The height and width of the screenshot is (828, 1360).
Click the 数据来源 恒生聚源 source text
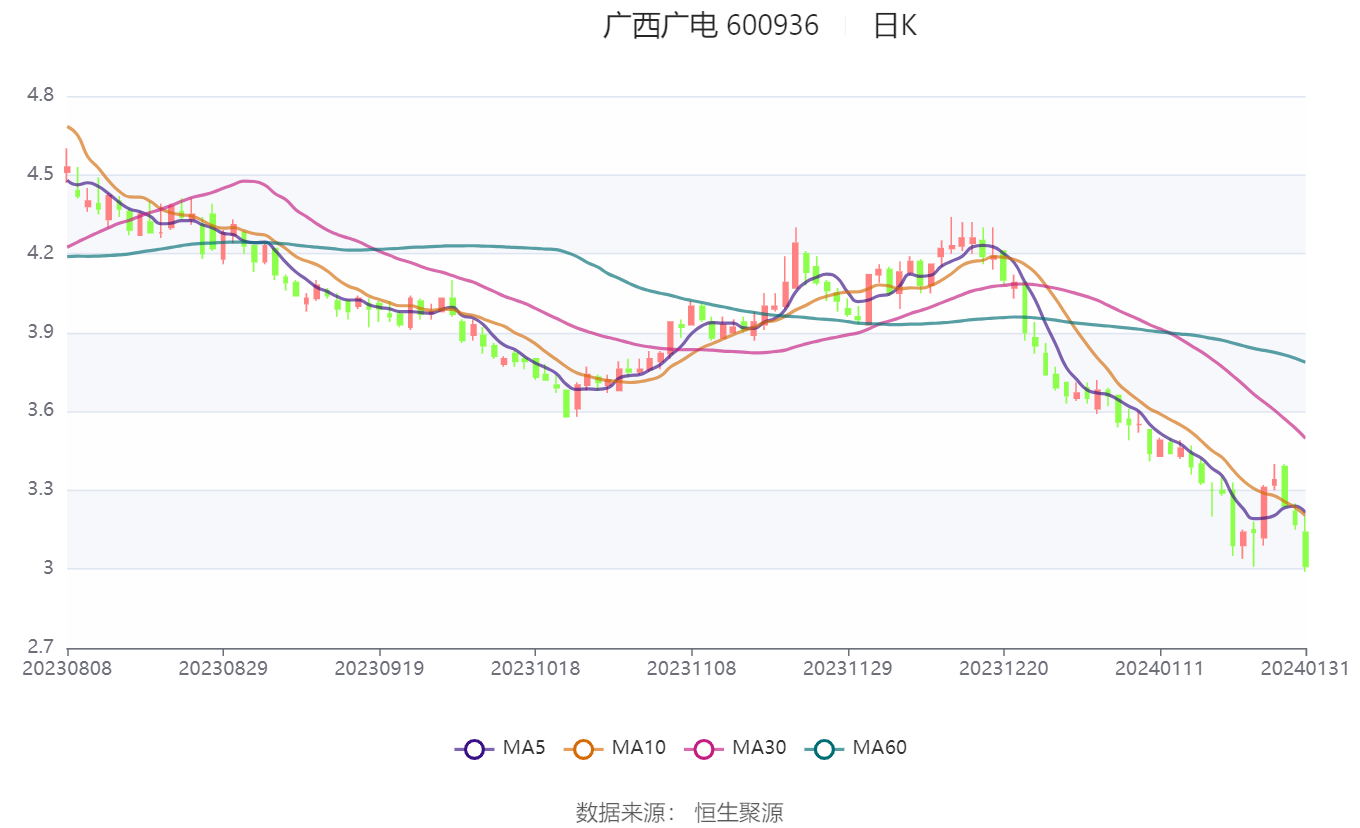tap(679, 812)
